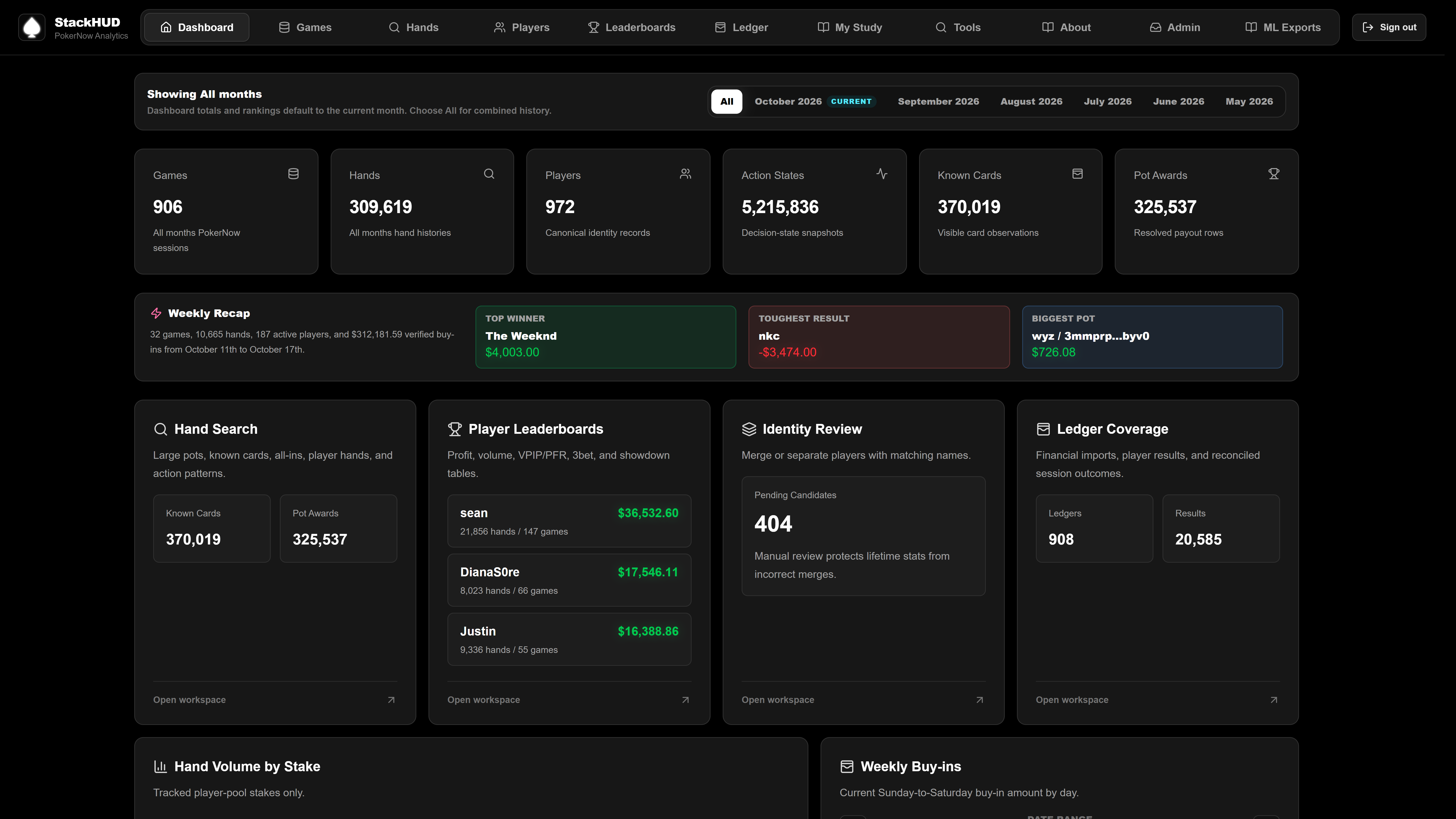Open workspace link under Hand Search

189,700
